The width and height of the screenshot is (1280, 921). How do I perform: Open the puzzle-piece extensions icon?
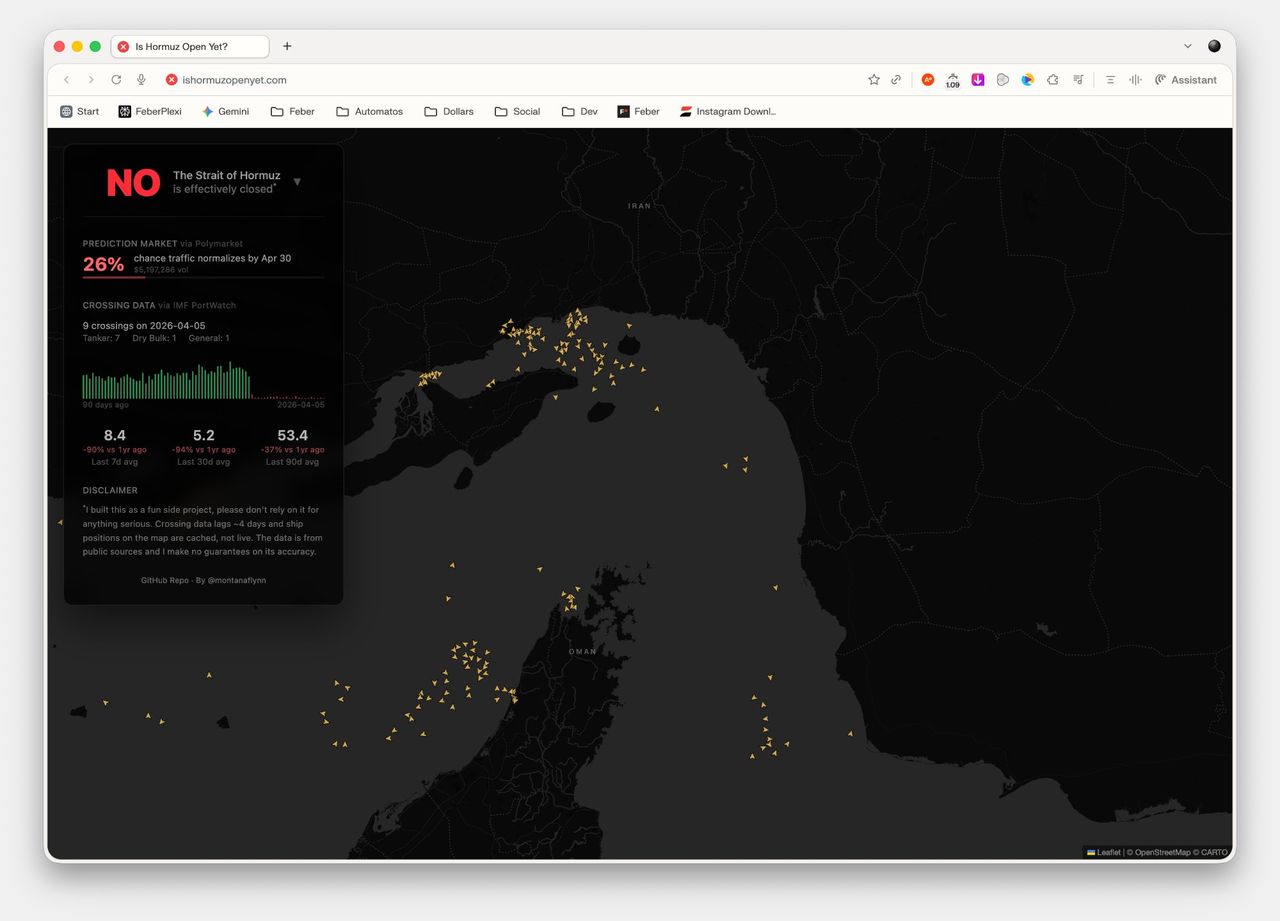tap(1052, 80)
